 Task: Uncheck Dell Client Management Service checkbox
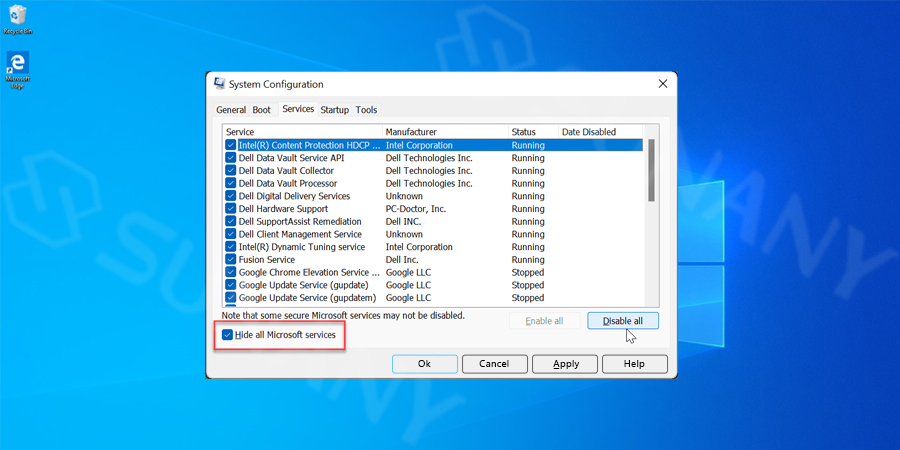tap(231, 234)
